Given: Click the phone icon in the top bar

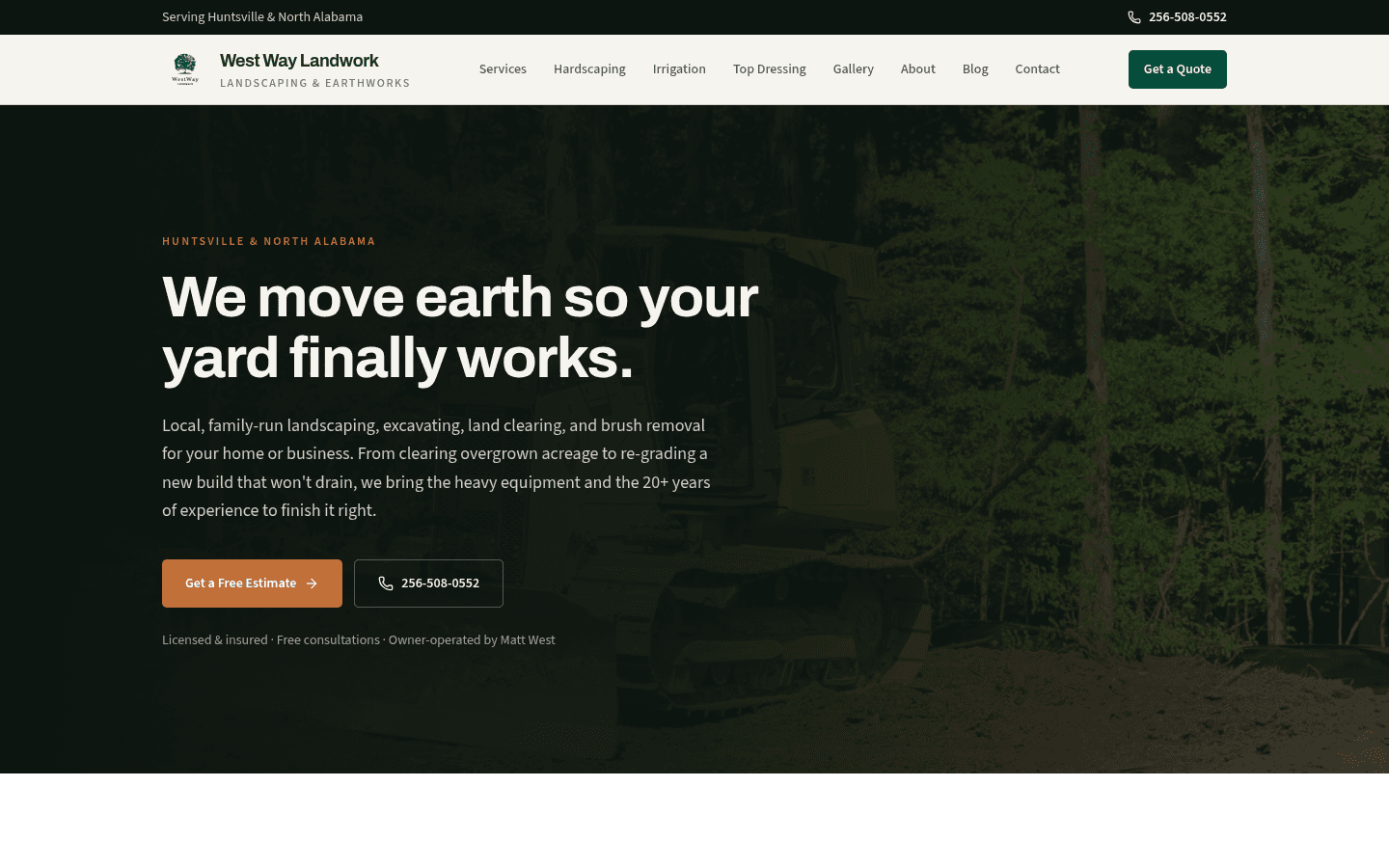Looking at the screenshot, I should coord(1134,17).
